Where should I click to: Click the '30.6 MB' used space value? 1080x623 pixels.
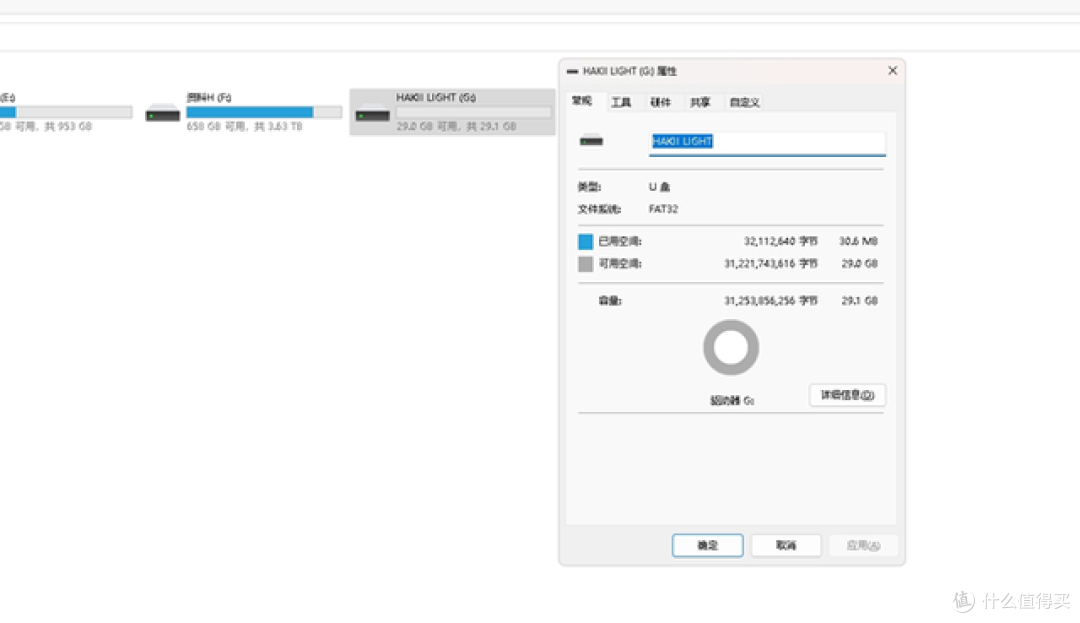click(x=858, y=241)
